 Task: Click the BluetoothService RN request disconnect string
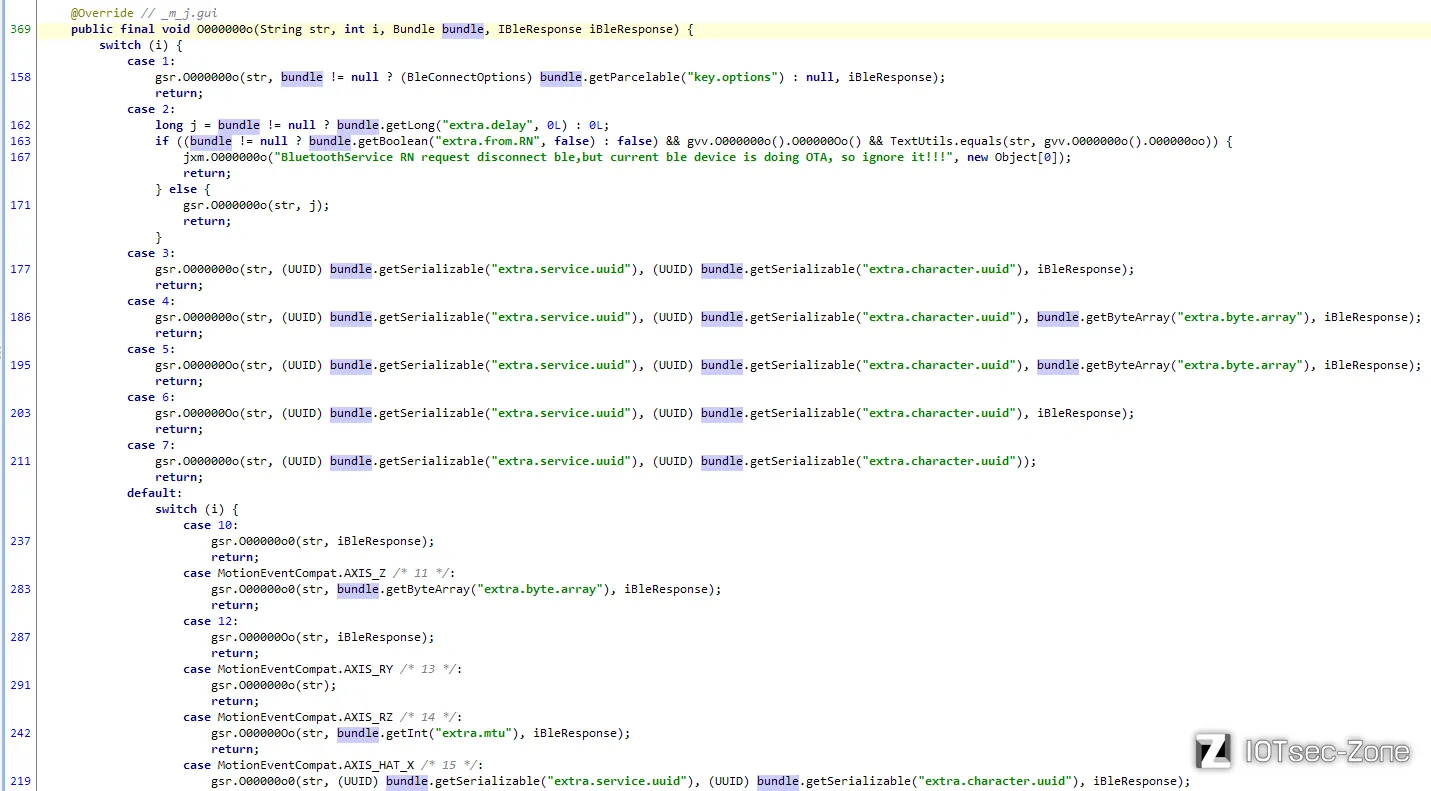click(x=613, y=157)
